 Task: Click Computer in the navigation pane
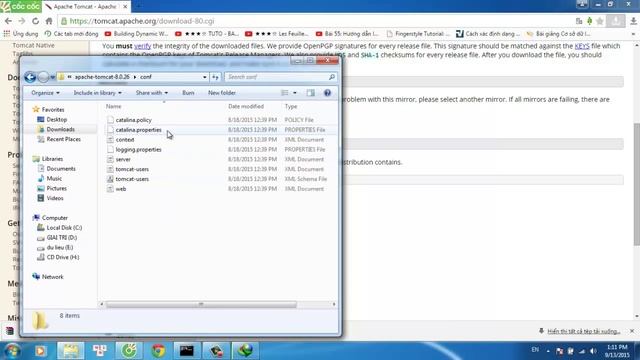click(55, 218)
